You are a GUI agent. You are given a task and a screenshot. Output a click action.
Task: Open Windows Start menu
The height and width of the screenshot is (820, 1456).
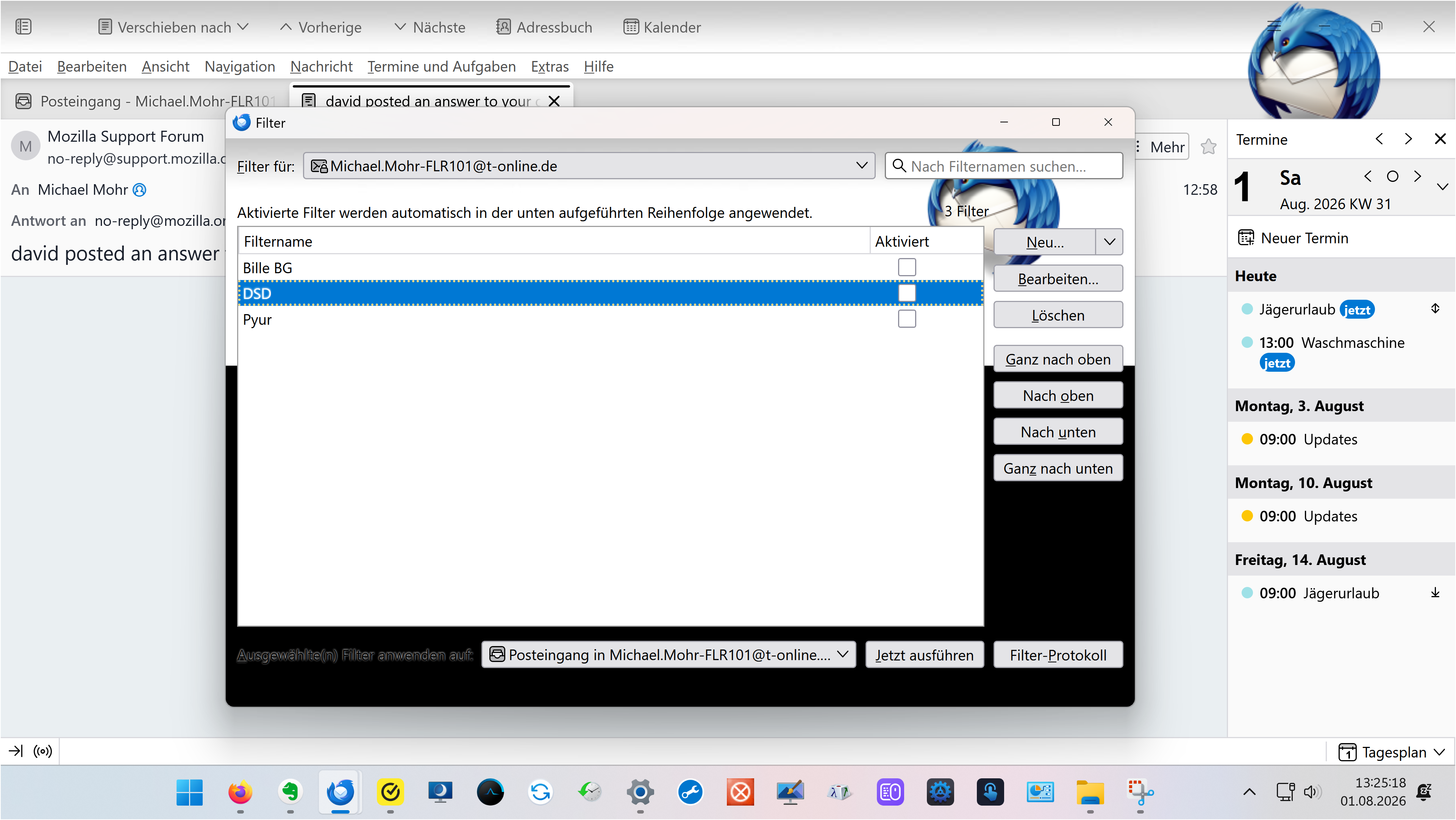point(189,792)
